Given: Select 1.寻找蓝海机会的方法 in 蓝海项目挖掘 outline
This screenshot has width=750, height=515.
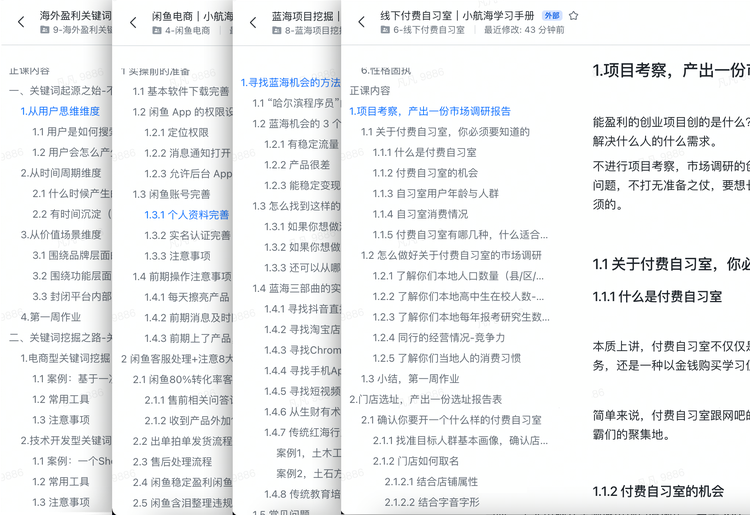Looking at the screenshot, I should tap(290, 83).
